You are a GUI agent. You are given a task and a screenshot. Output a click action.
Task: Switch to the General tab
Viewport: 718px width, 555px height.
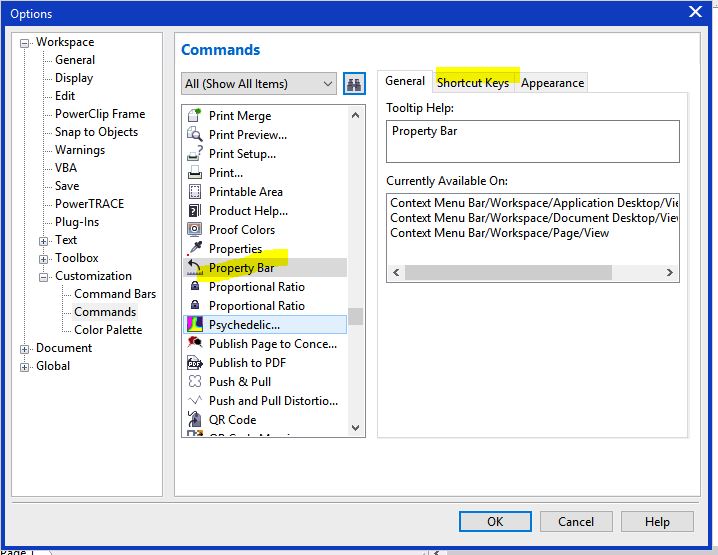(x=405, y=82)
